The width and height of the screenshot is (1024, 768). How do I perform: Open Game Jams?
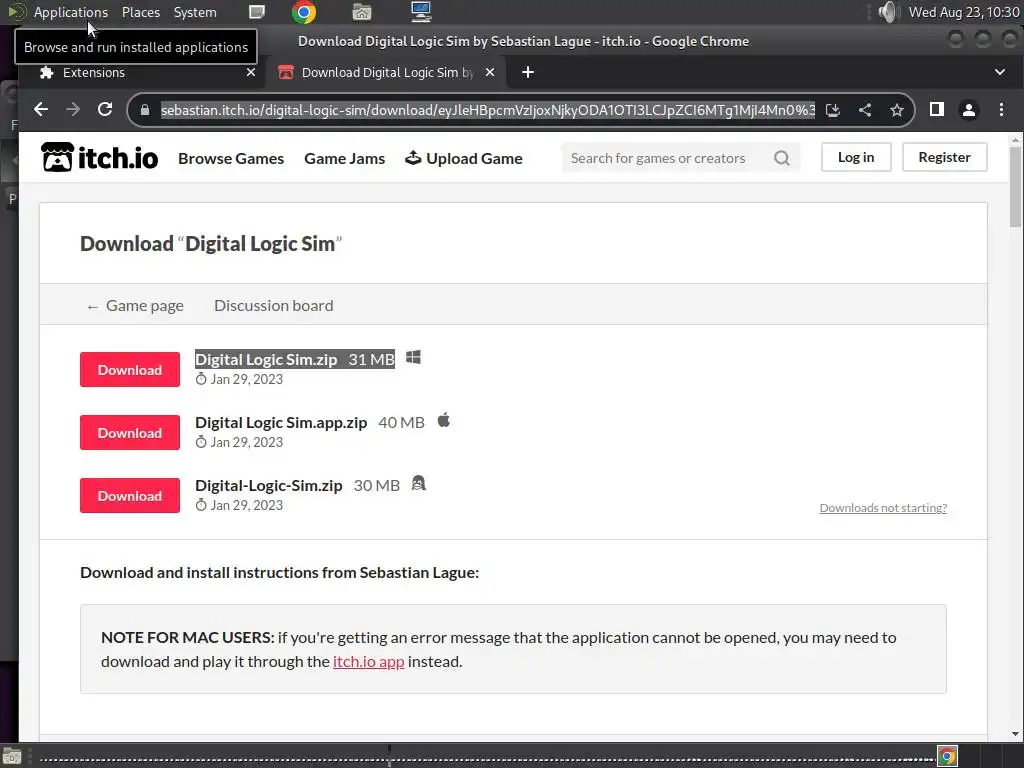coord(344,158)
